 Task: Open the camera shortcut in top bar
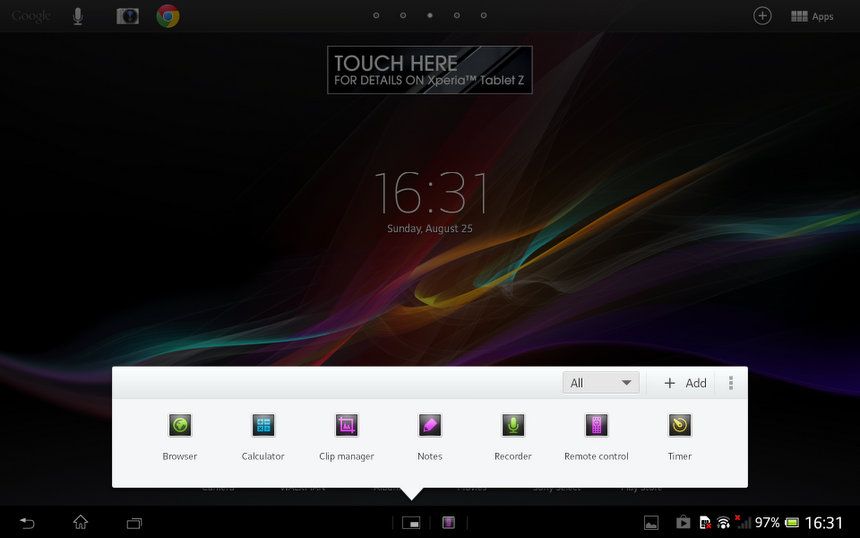point(127,16)
